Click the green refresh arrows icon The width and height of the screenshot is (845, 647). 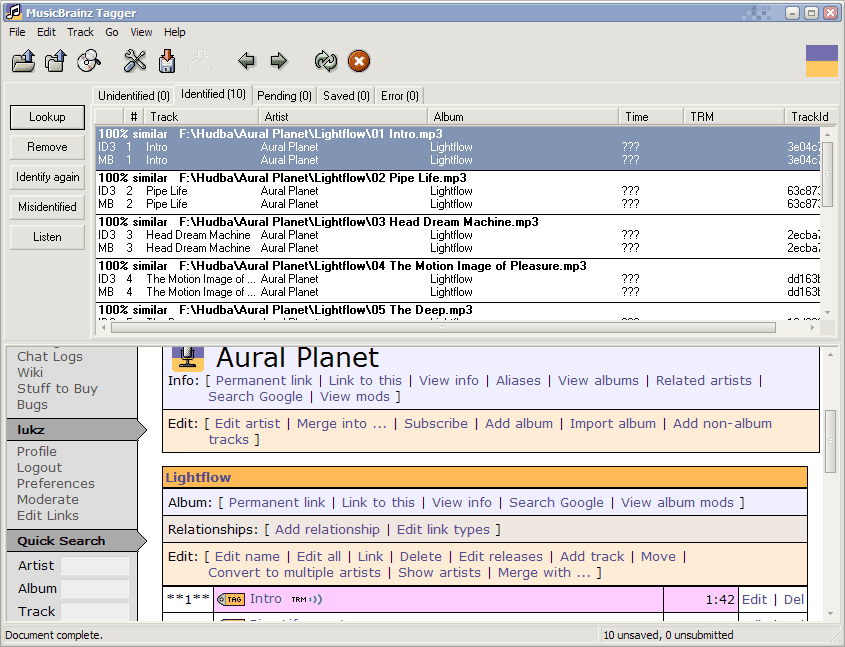coord(326,61)
